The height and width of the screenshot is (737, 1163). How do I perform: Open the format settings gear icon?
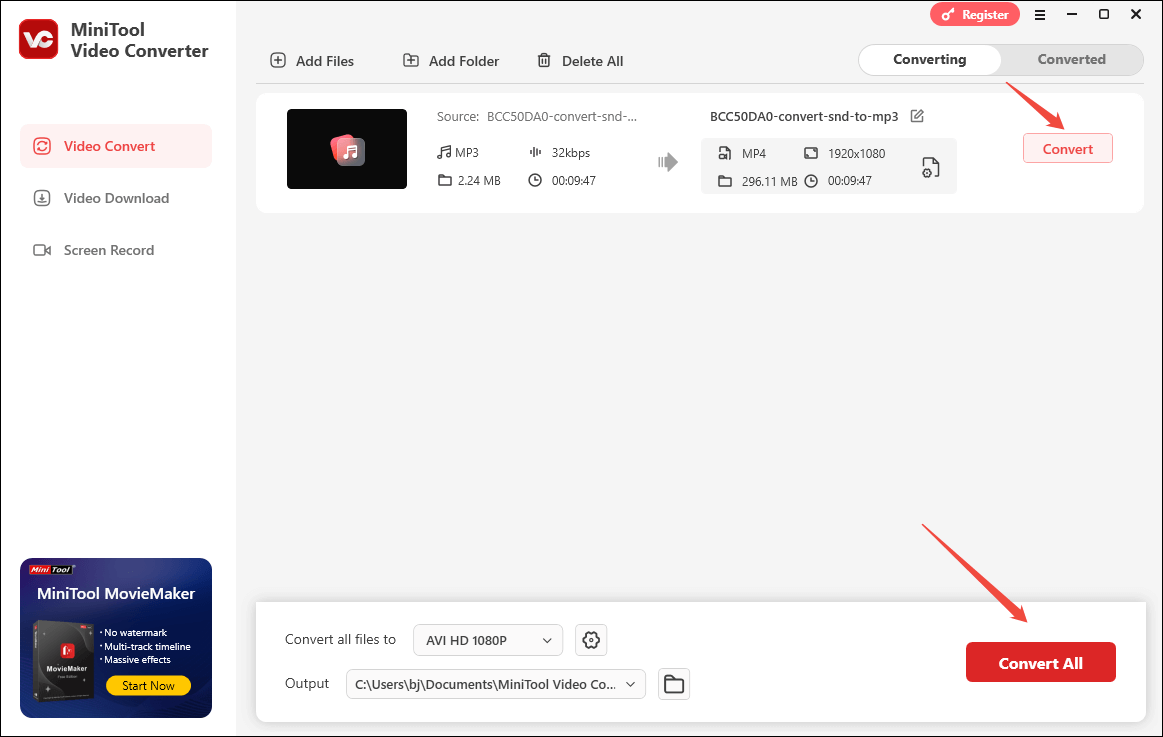coord(591,640)
